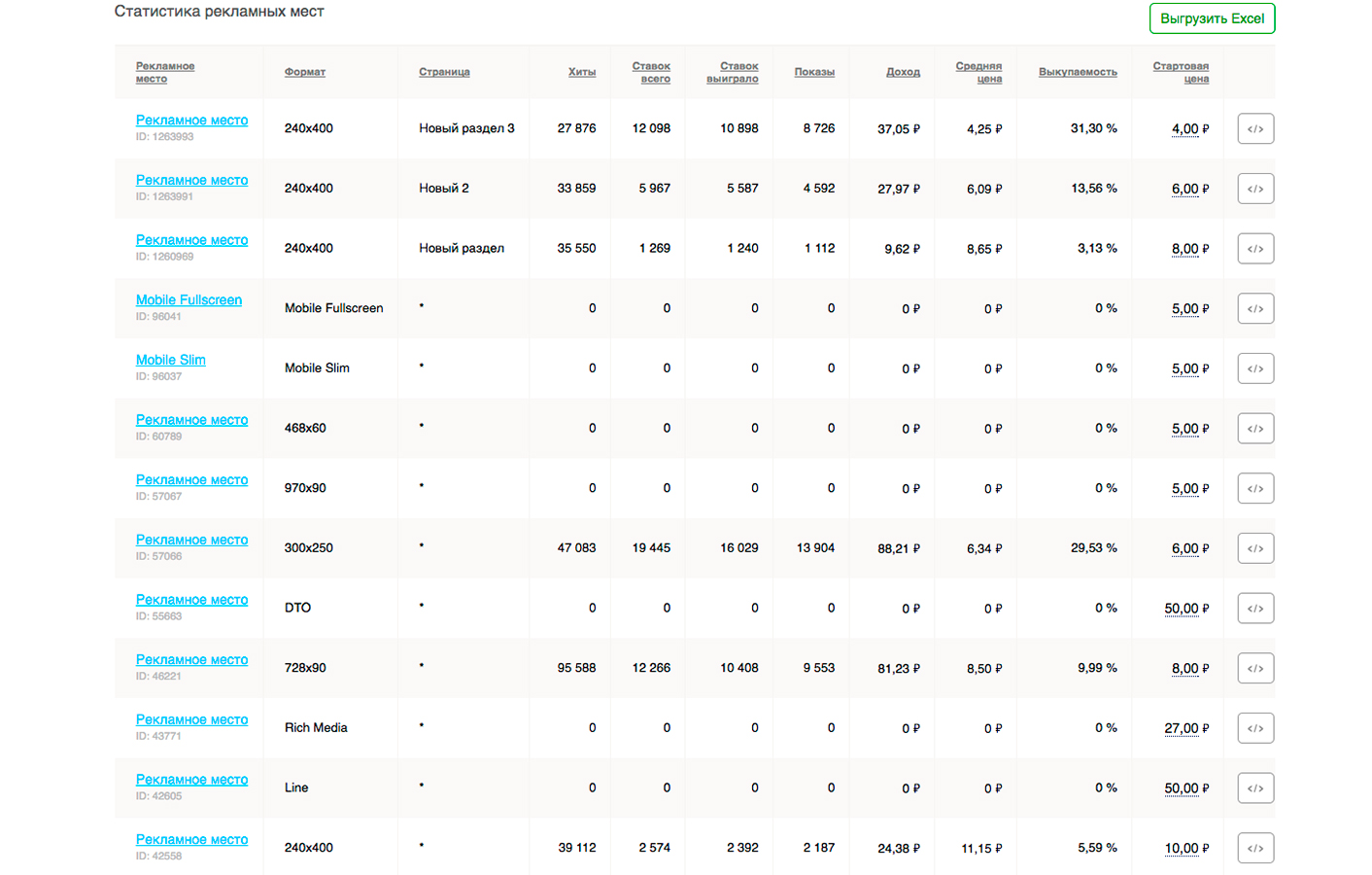Sort by Выкупаемость column header

[x=1078, y=72]
